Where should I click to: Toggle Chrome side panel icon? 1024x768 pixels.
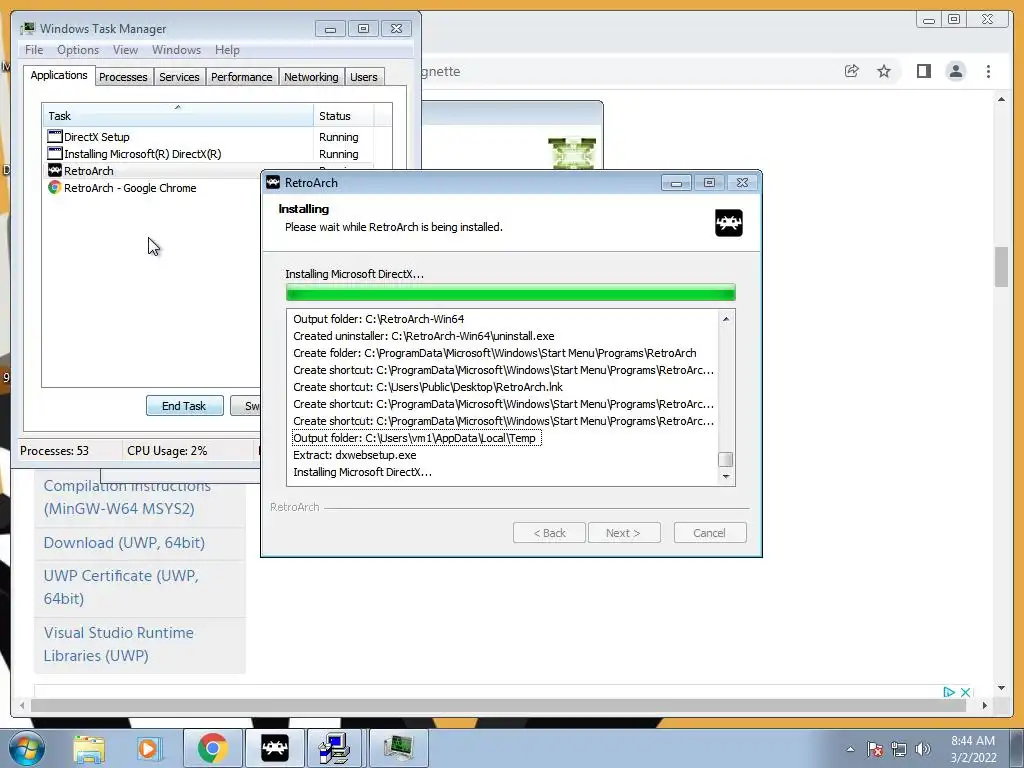923,71
